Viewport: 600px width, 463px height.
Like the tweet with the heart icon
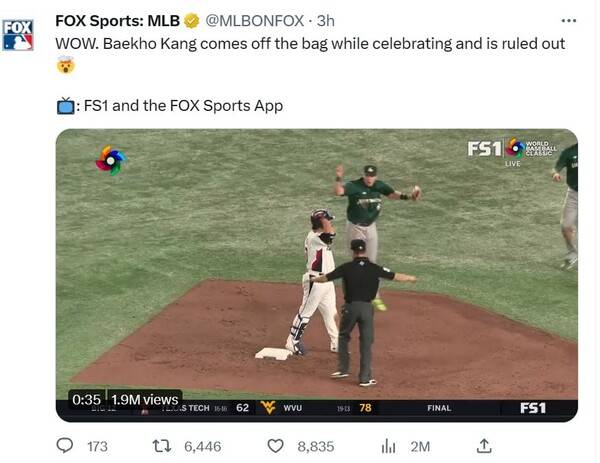pyautogui.click(x=279, y=445)
